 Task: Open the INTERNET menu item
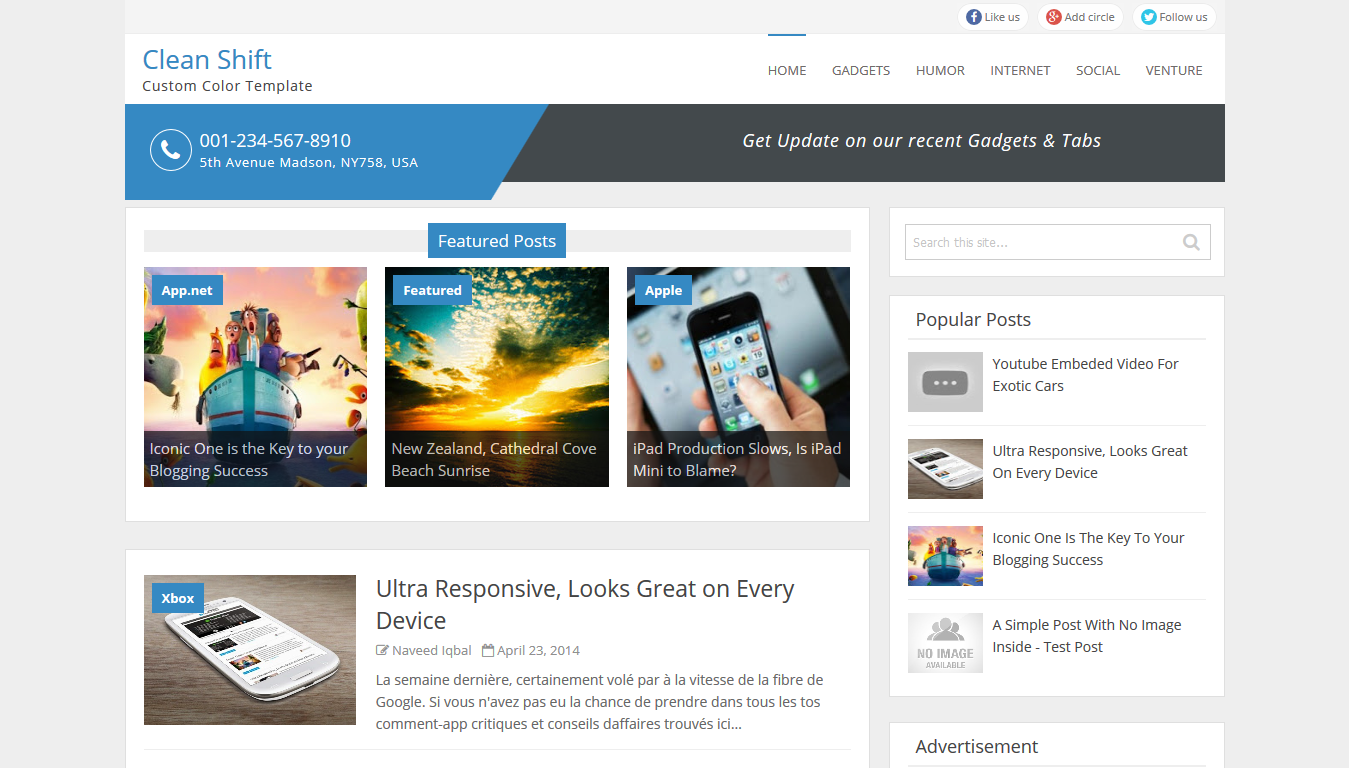point(1020,70)
